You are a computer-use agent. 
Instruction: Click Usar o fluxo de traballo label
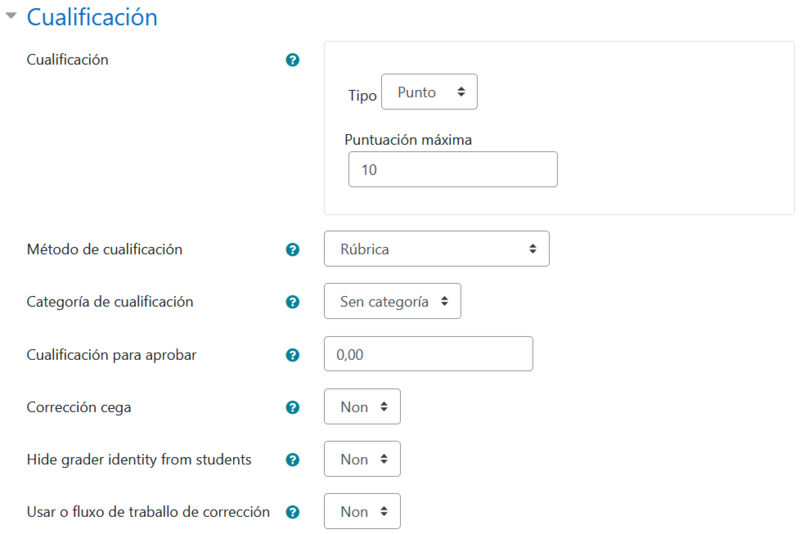[x=148, y=512]
